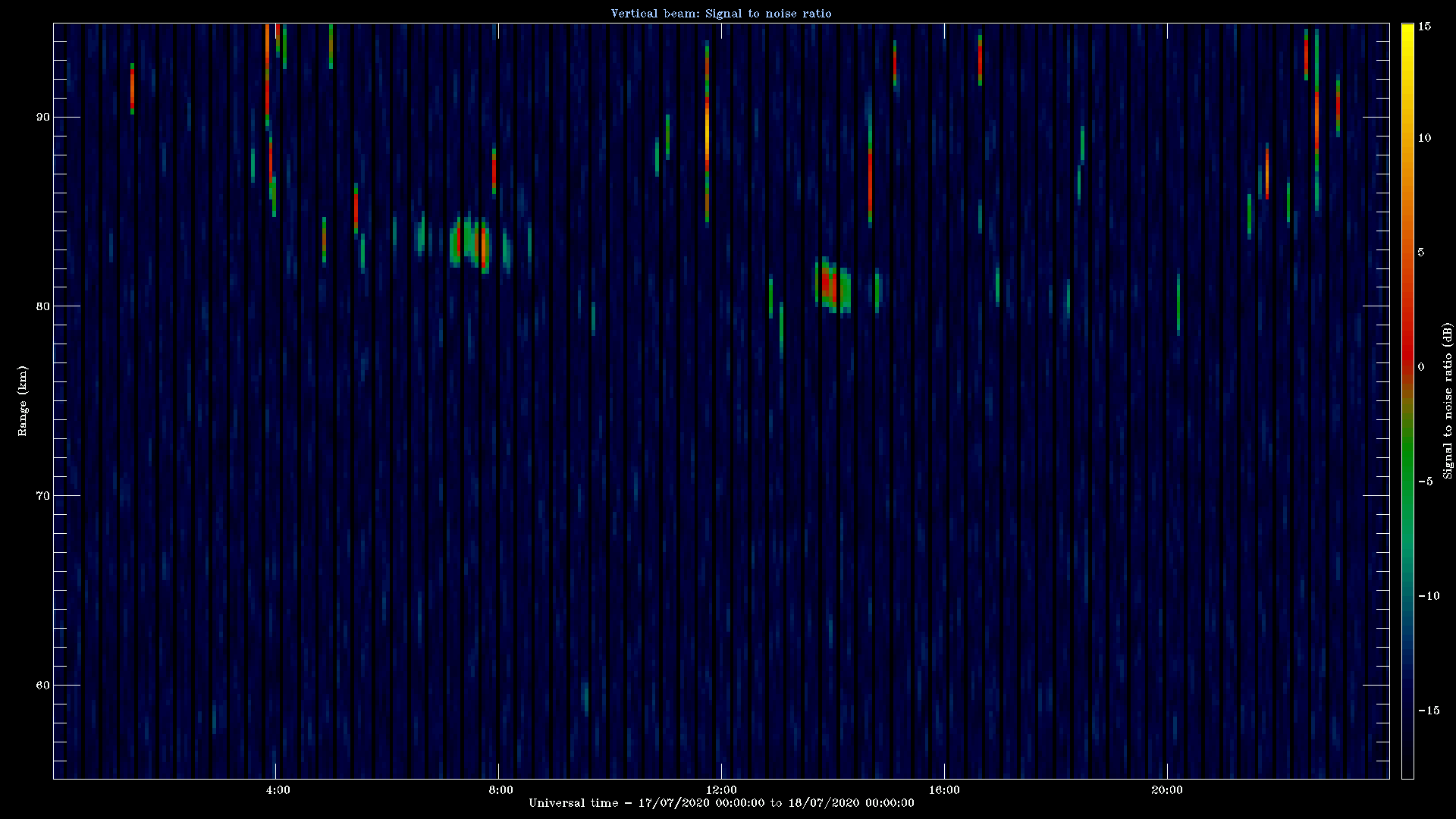
Task: Click the yellow top of the colorbar
Action: tap(1407, 34)
